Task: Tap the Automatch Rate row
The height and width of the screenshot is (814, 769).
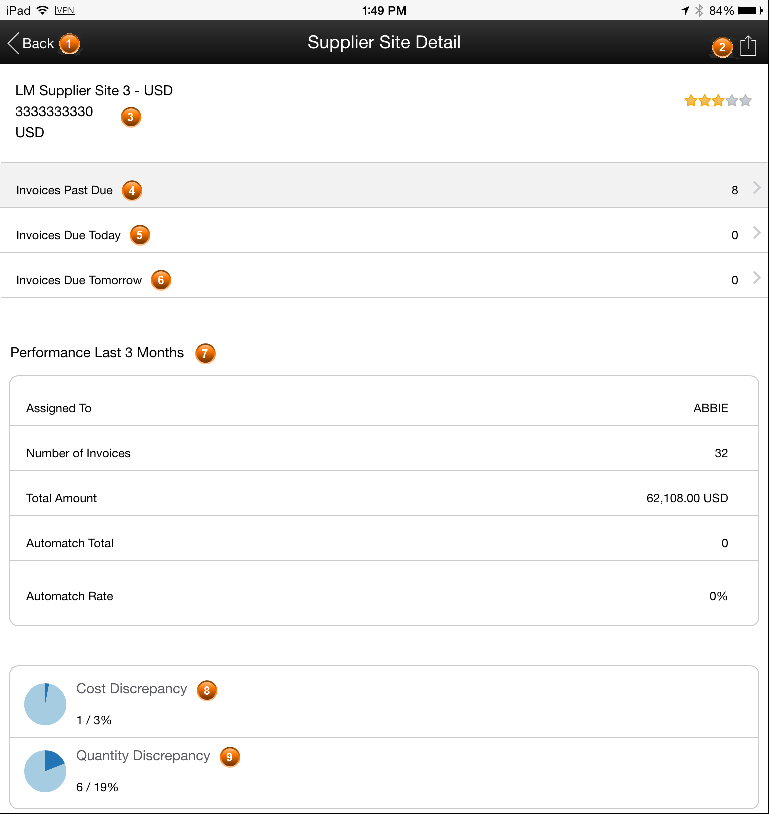Action: point(384,593)
